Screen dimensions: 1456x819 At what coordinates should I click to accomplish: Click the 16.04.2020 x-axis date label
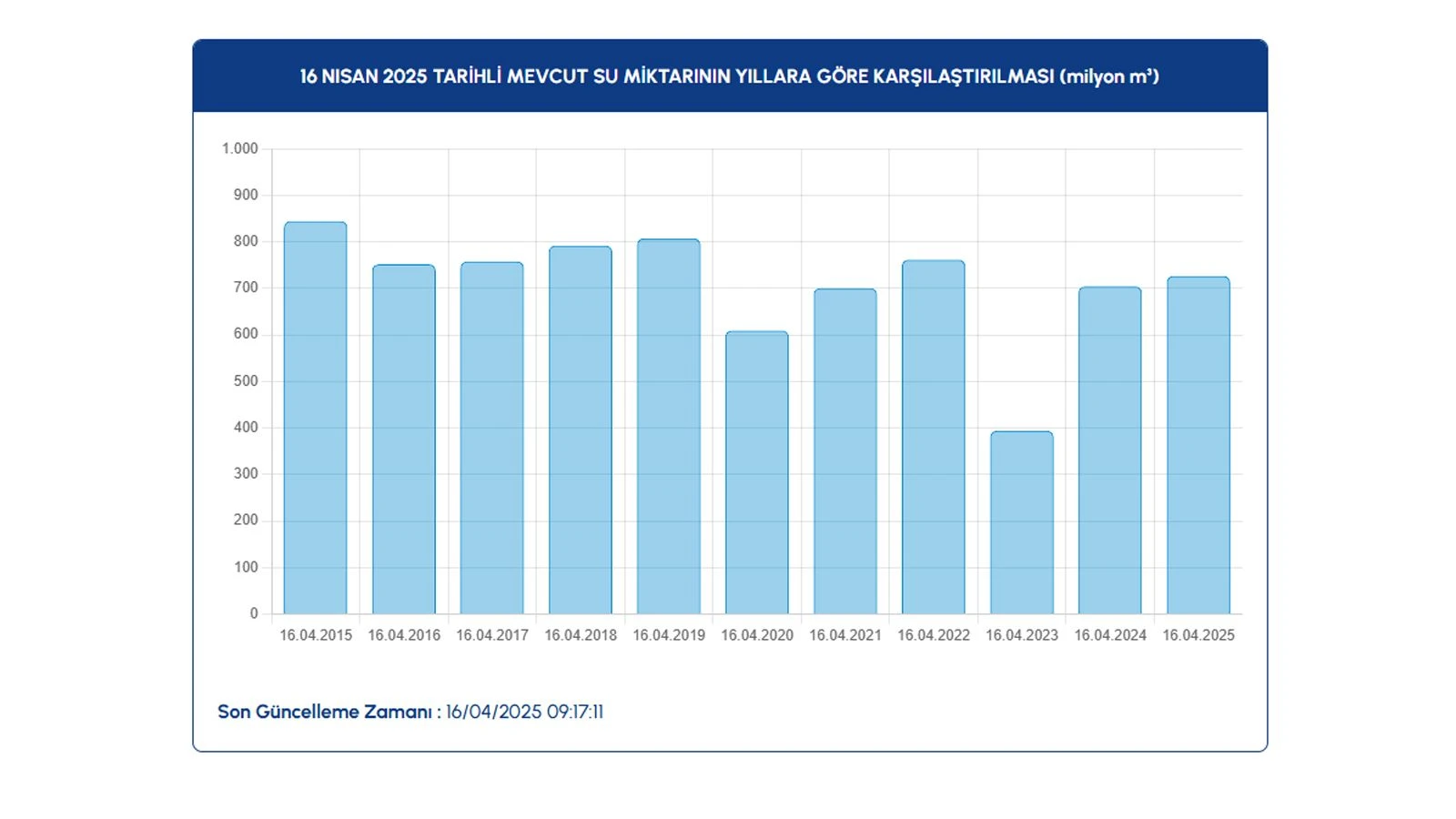(x=756, y=635)
